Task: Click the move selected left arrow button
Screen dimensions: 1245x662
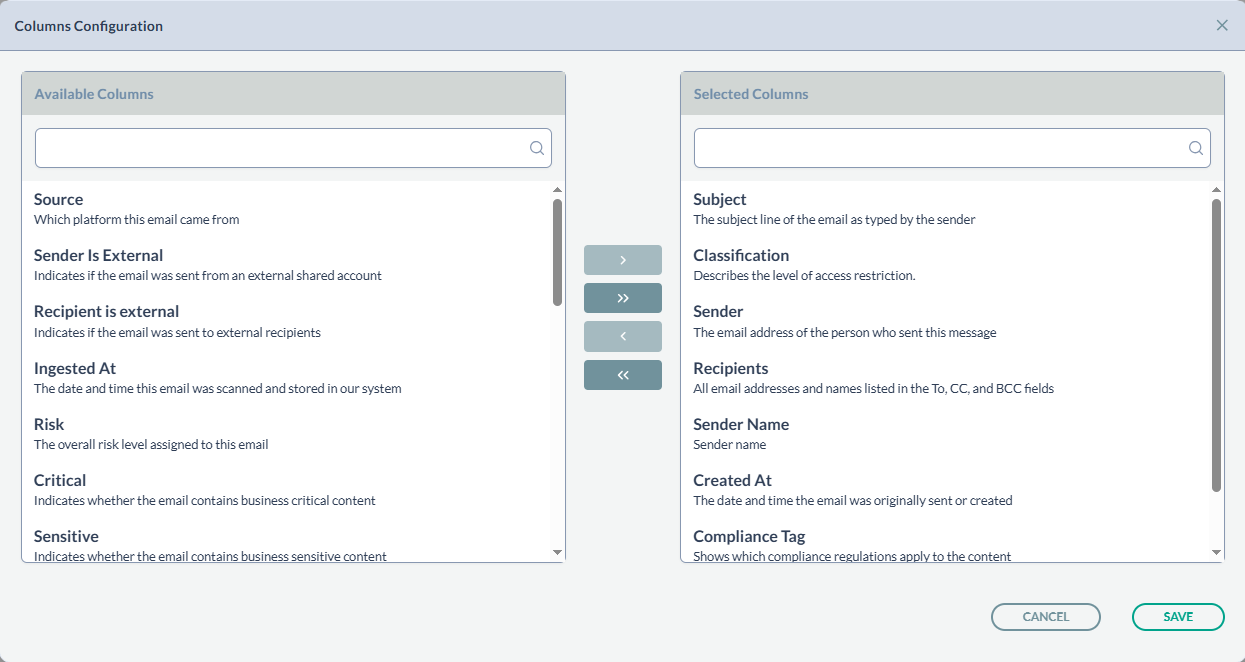Action: coord(622,336)
